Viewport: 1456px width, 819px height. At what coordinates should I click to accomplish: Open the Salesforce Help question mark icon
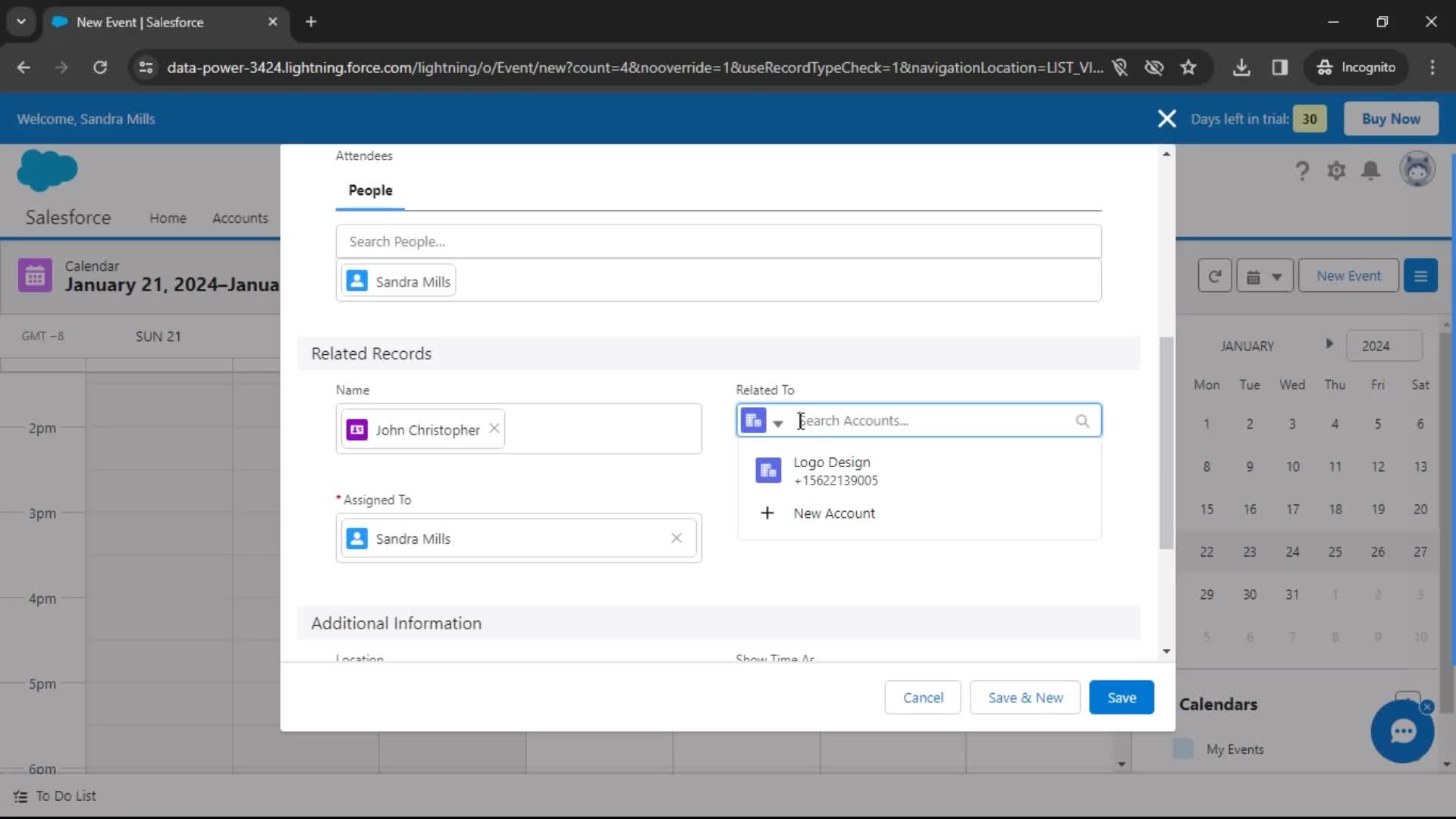(x=1302, y=171)
